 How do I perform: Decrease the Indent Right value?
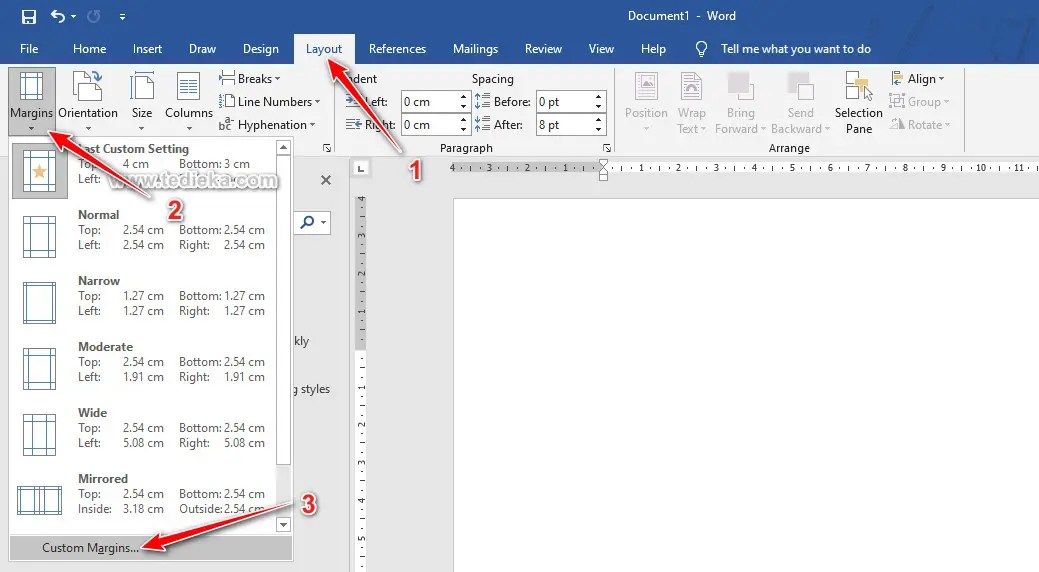click(464, 129)
